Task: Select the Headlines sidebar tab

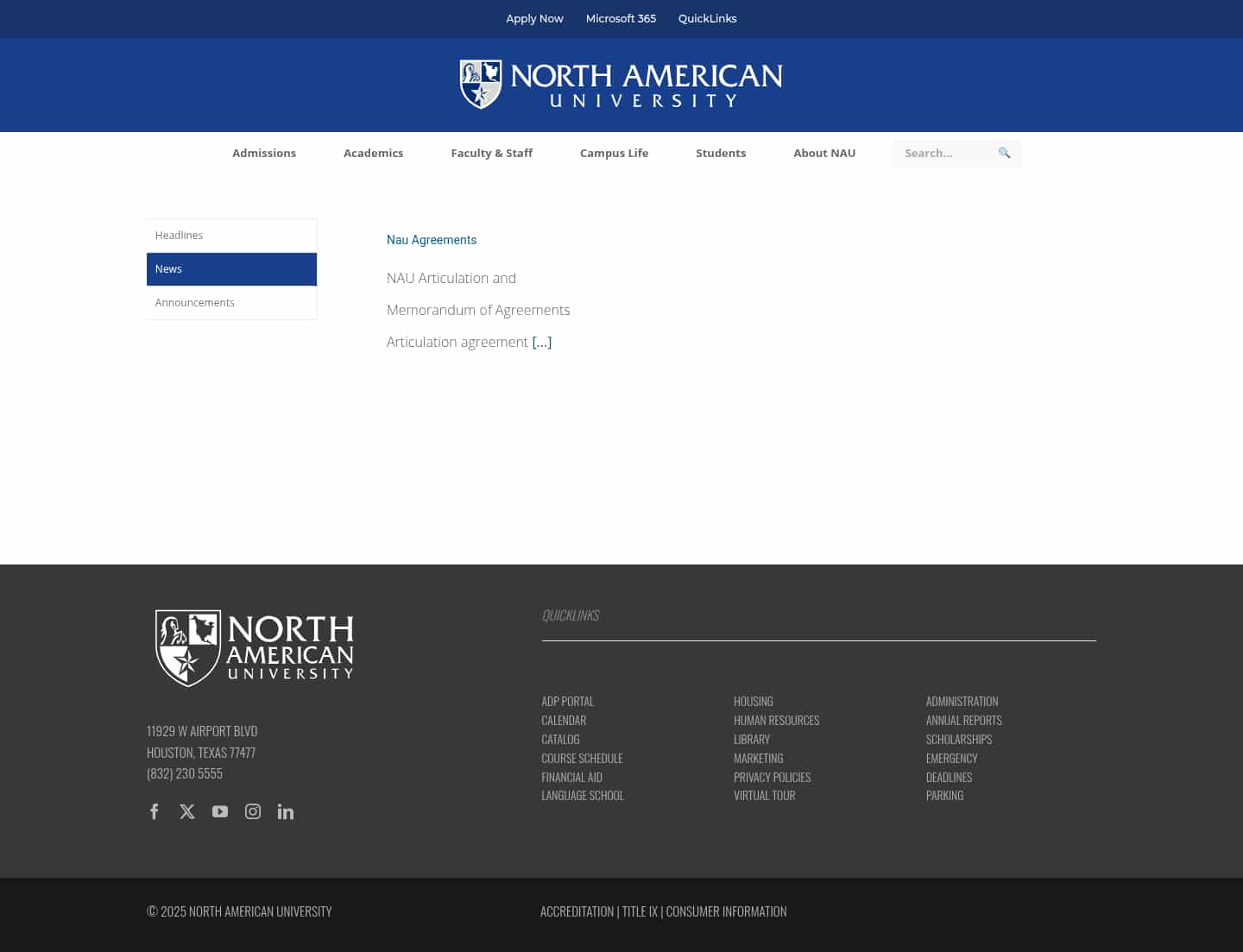Action: point(231,235)
